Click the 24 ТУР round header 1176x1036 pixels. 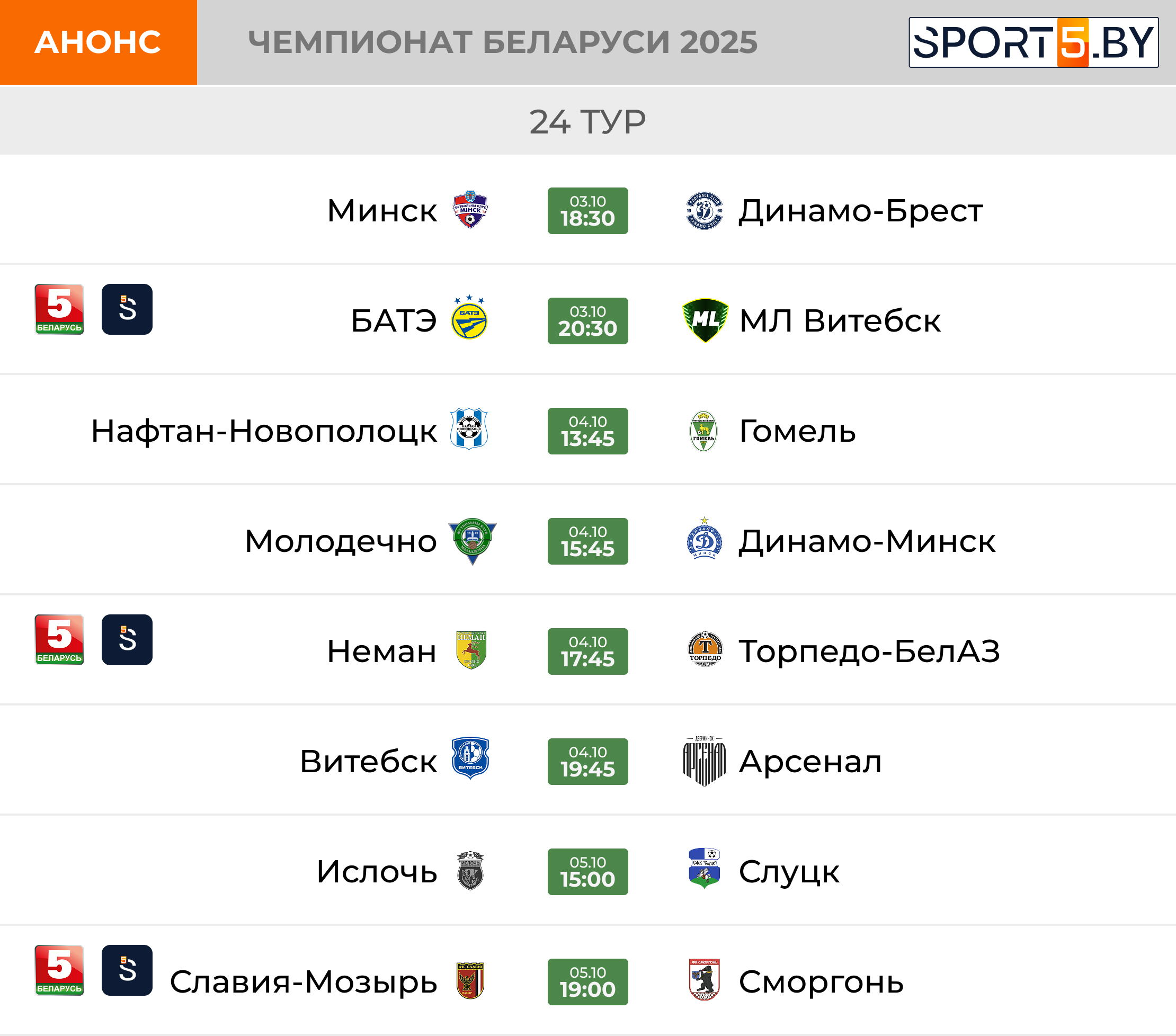pos(587,122)
